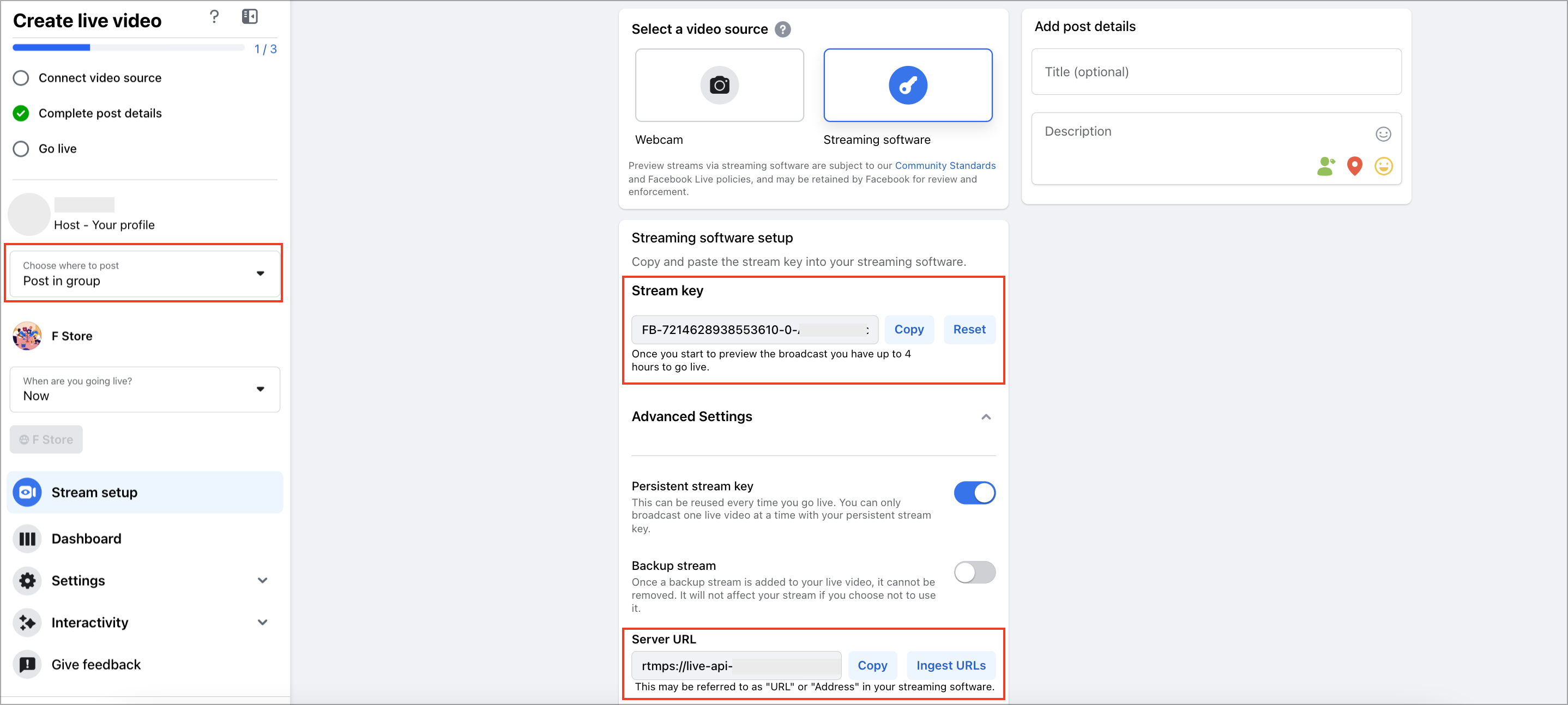The width and height of the screenshot is (1568, 705).
Task: Add feeling with the yellow smiley icon
Action: coord(1384,166)
